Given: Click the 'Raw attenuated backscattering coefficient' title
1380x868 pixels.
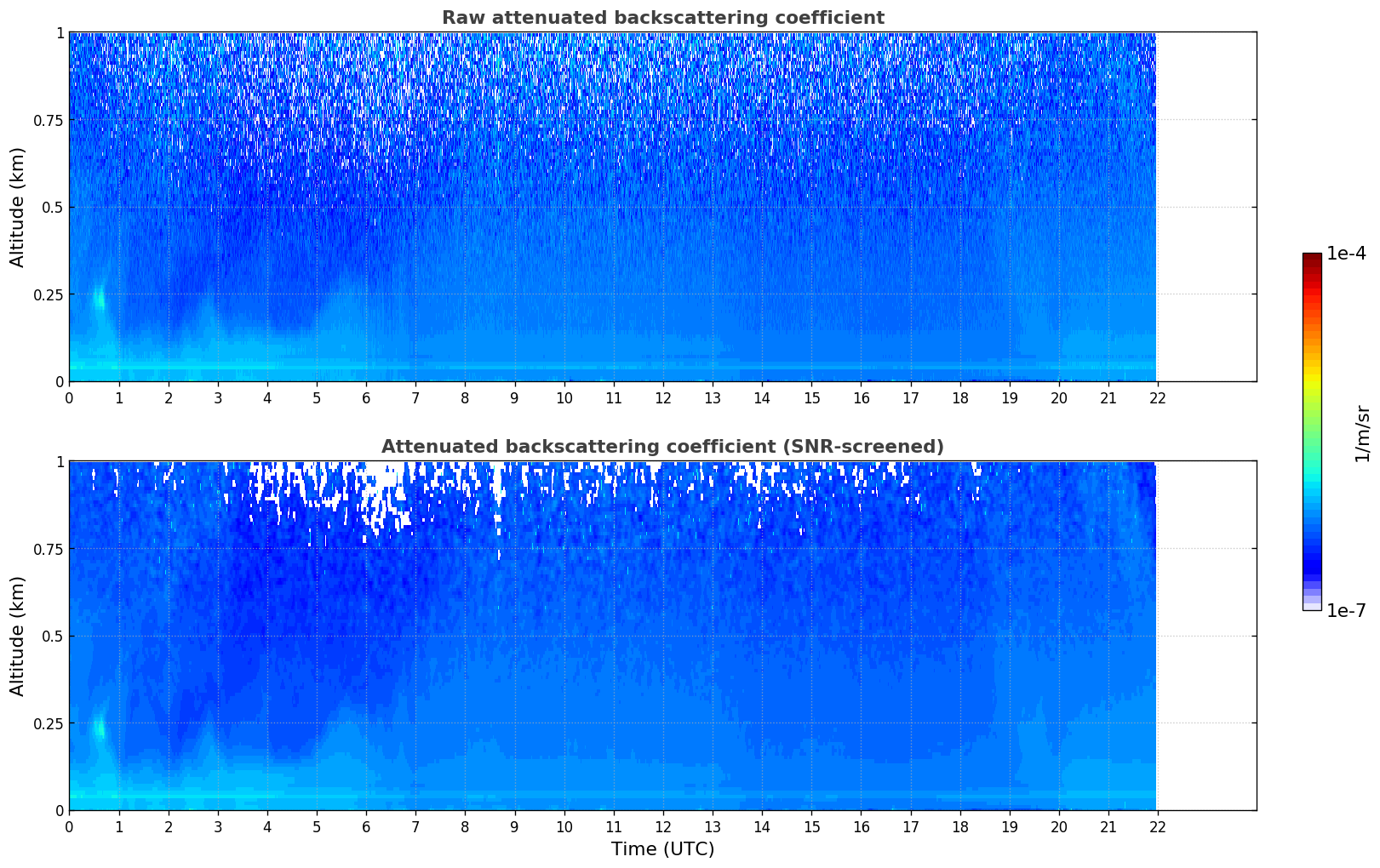Looking at the screenshot, I should tap(662, 18).
